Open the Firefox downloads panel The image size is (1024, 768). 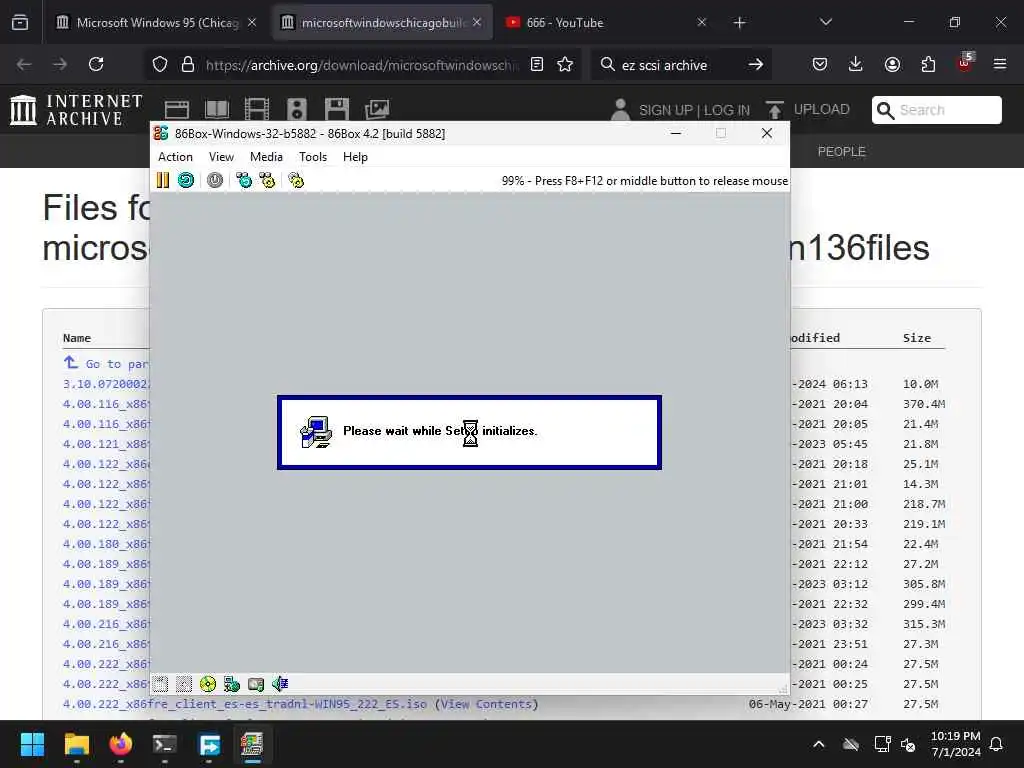coord(856,64)
